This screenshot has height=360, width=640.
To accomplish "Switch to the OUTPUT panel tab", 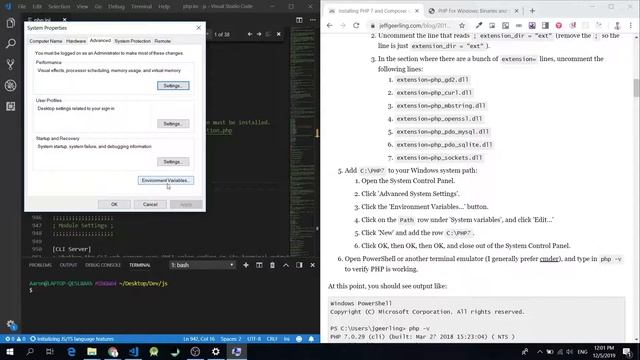I will tap(68, 265).
